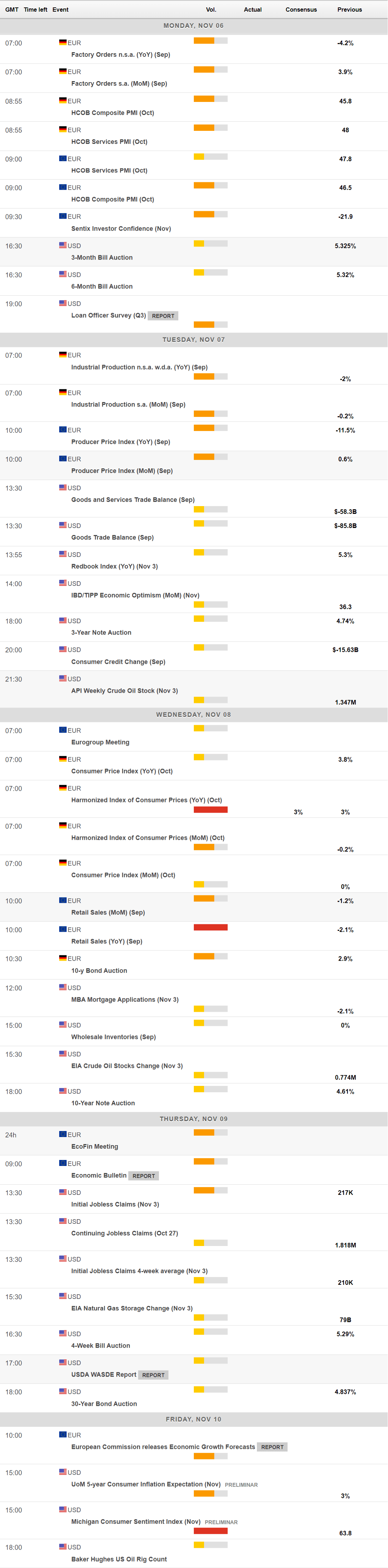The height and width of the screenshot is (1568, 388).
Task: Click the Previous column header
Action: coord(349,10)
